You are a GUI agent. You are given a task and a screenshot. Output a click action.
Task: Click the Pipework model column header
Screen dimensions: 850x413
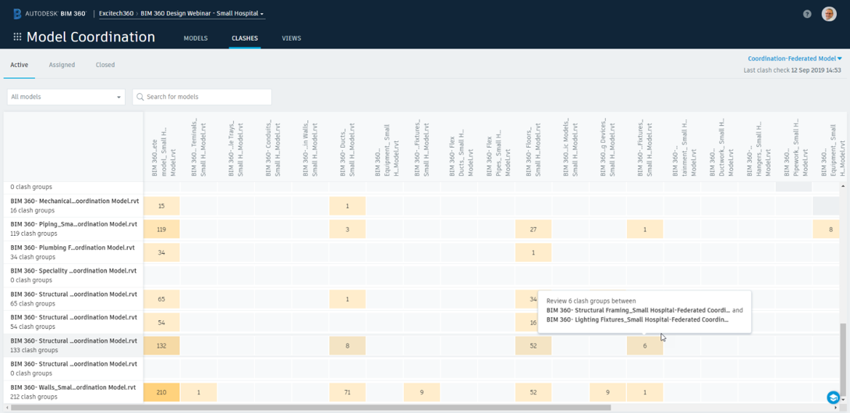tap(794, 147)
